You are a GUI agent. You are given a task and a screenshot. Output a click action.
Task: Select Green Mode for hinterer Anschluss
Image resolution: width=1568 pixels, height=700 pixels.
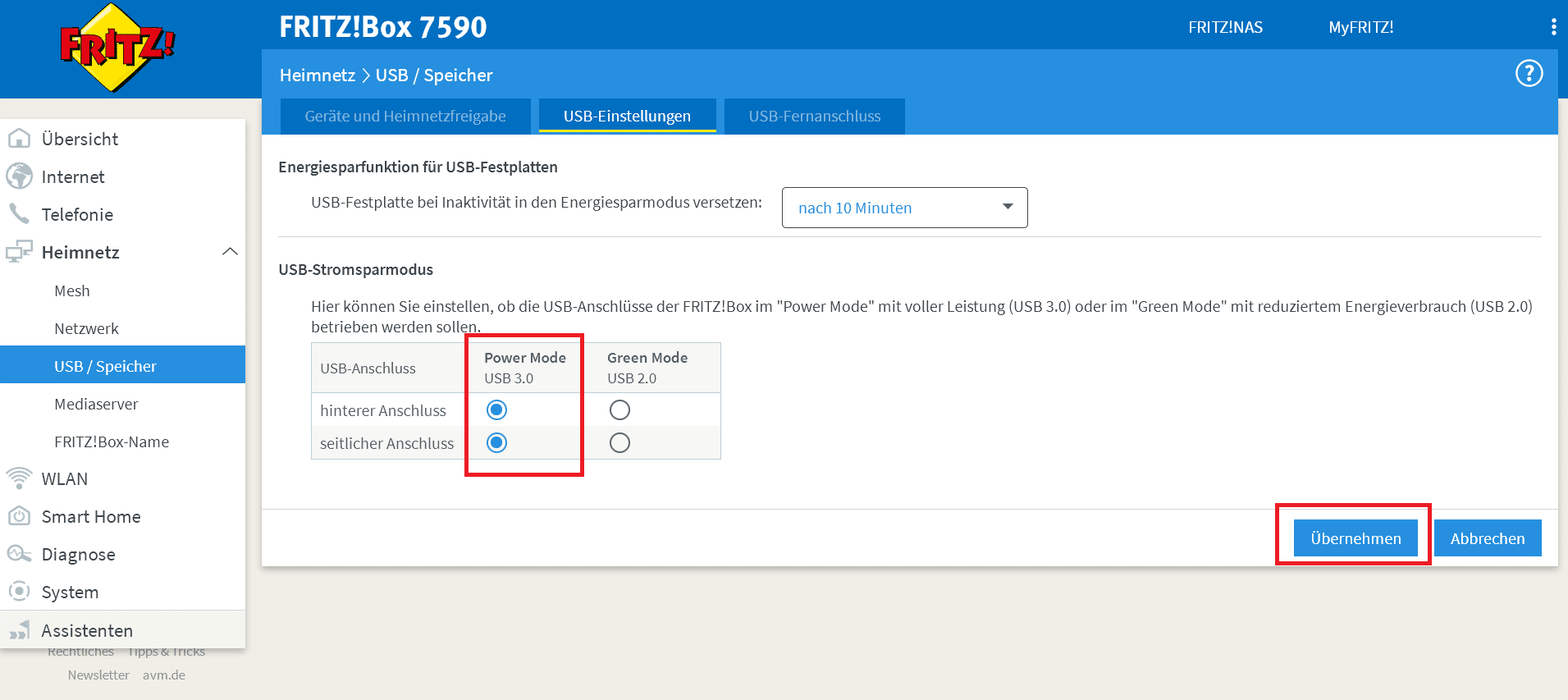tap(619, 409)
